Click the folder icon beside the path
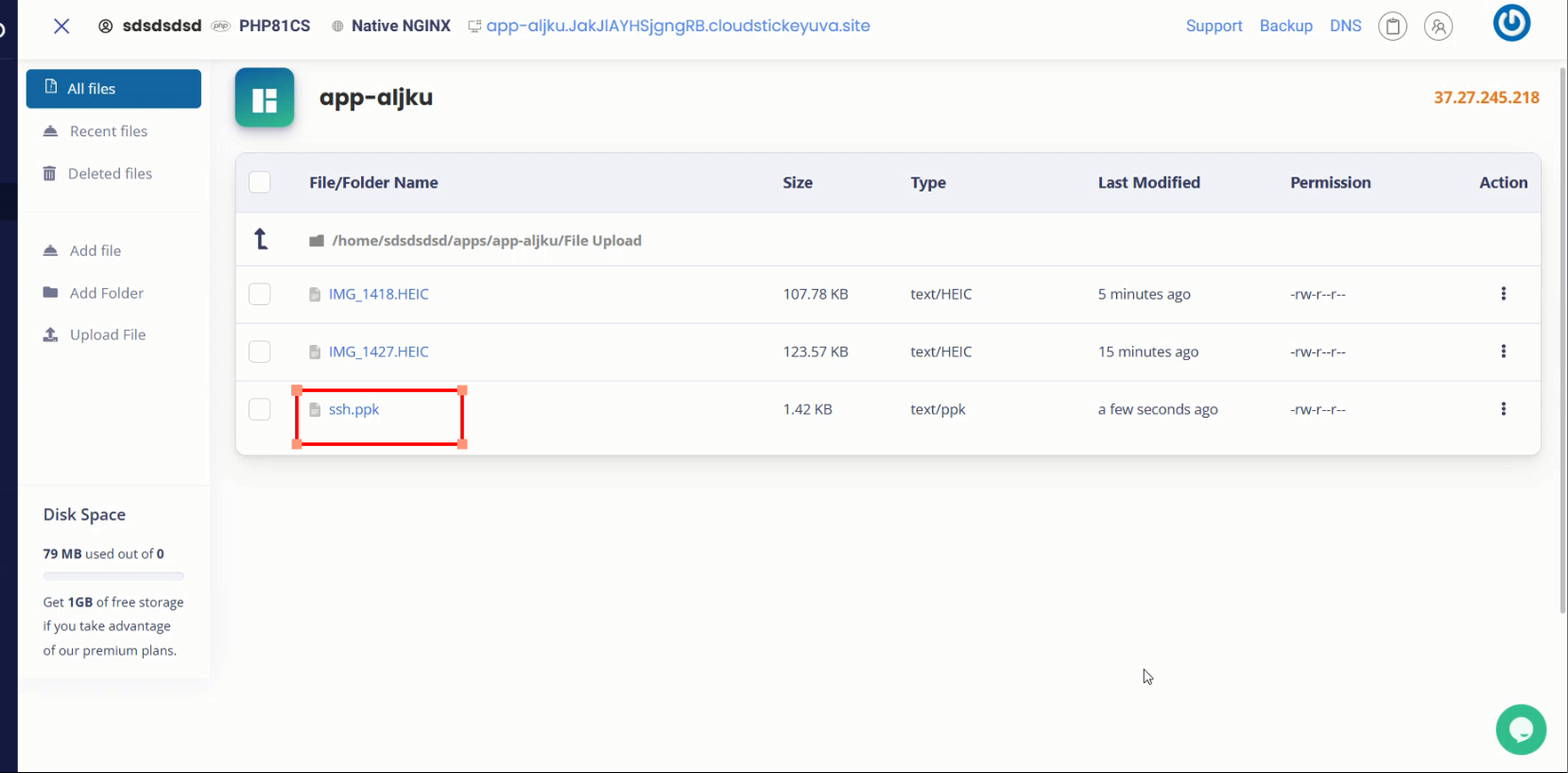Screen dimensions: 1568x773 (317, 241)
